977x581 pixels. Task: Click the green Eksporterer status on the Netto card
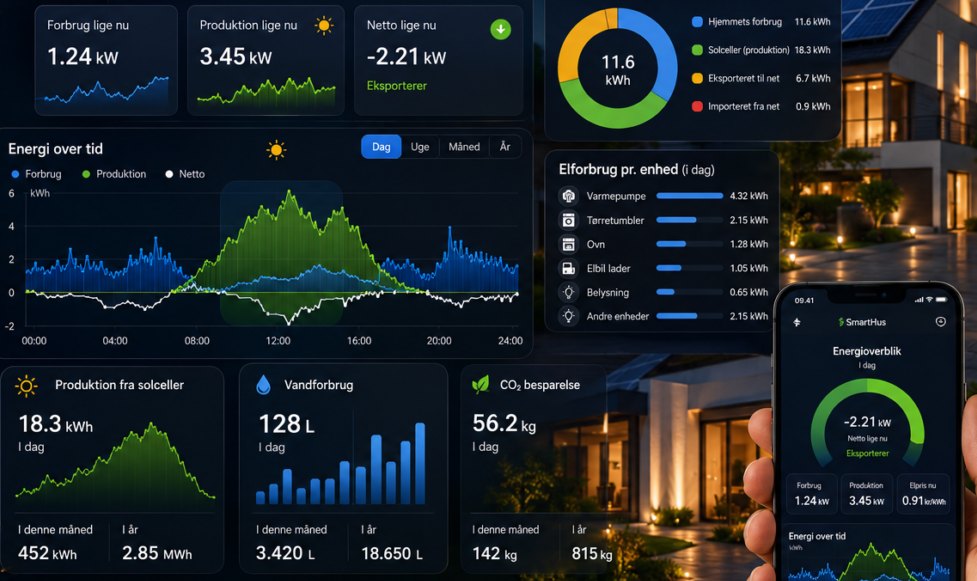396,86
